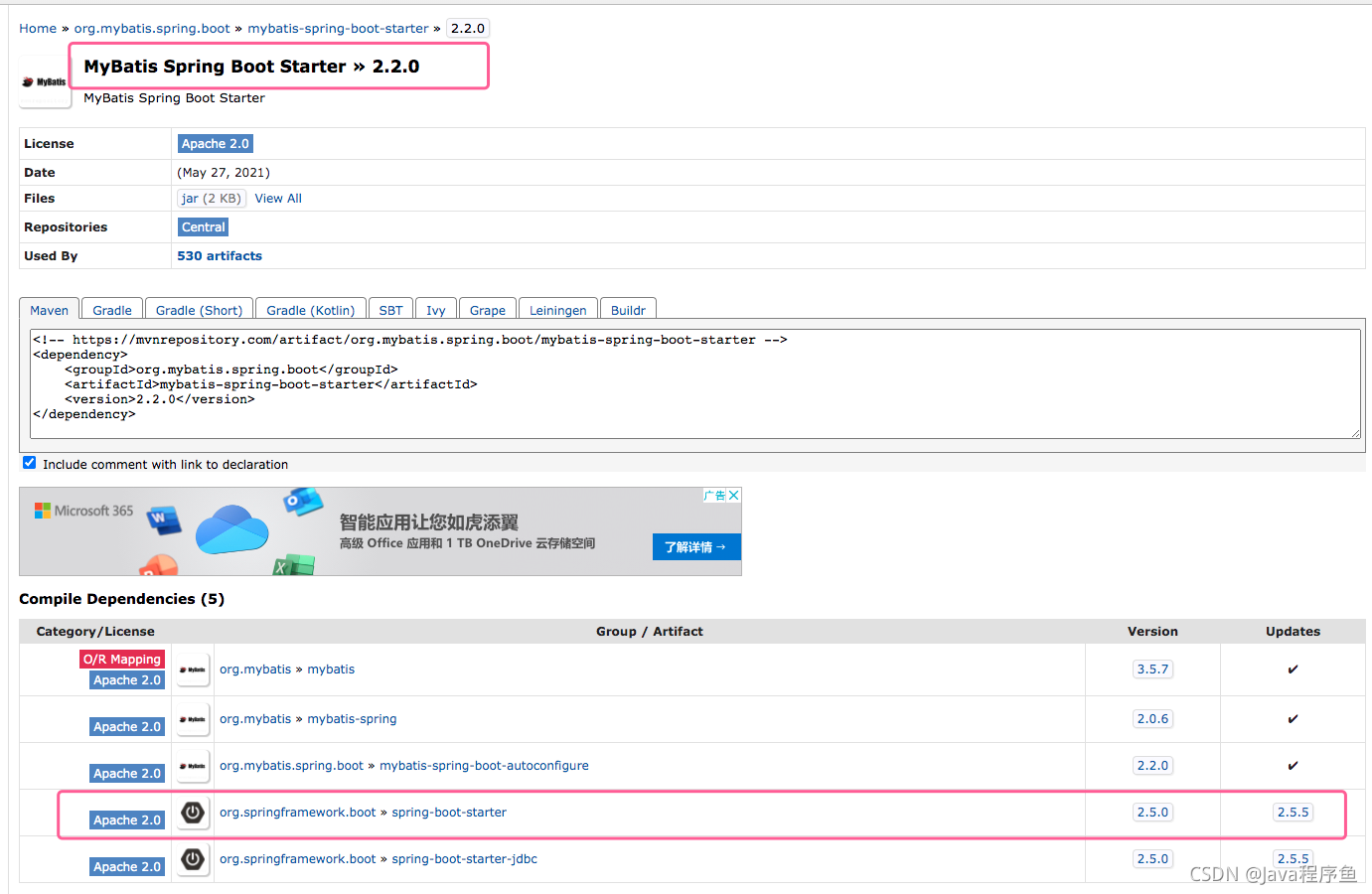Open org.mybatis group link in the mybatis-spring row
Screen dimensions: 1372x894
[x=255, y=719]
